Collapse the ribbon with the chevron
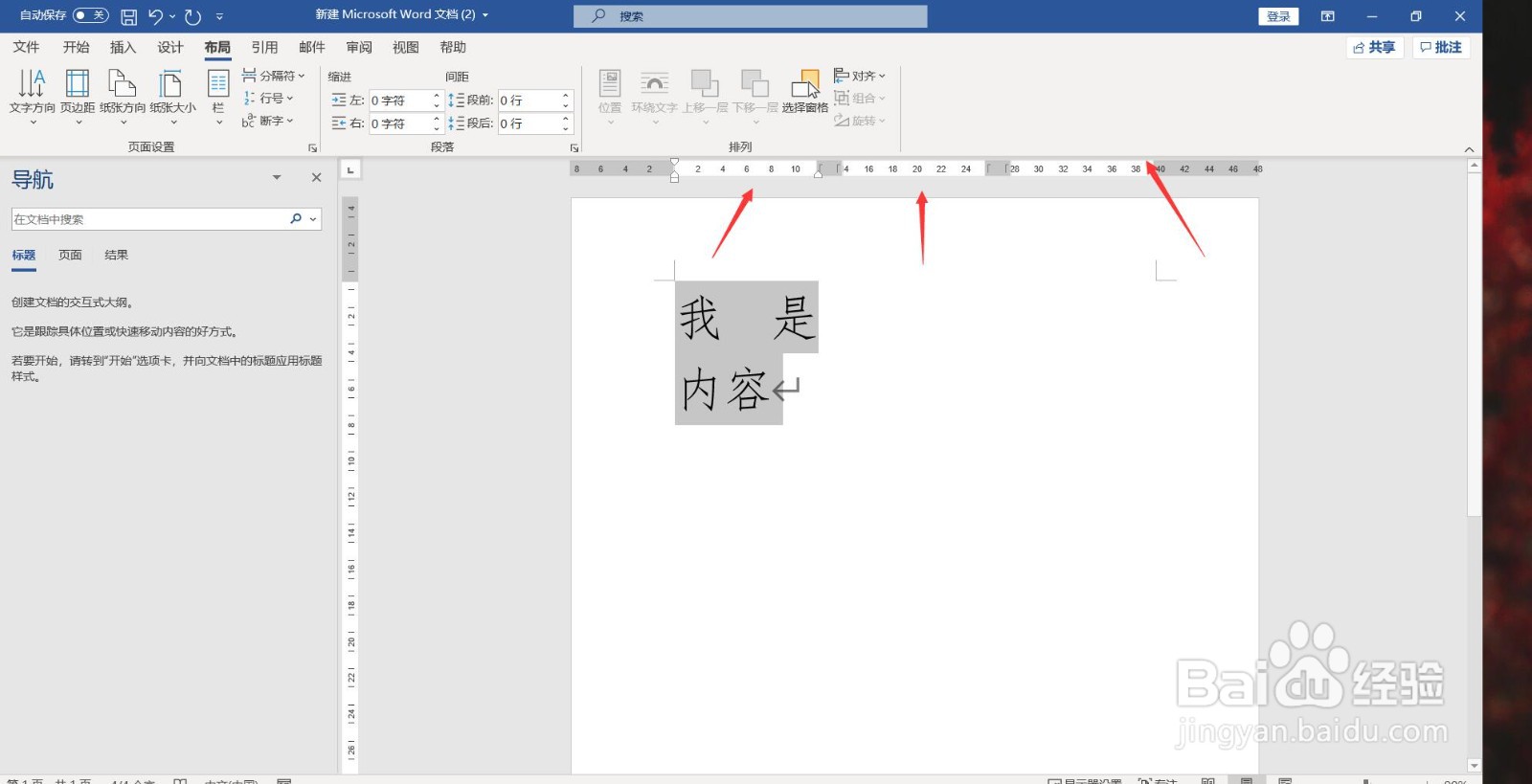This screenshot has width=1532, height=784. coord(1469,149)
